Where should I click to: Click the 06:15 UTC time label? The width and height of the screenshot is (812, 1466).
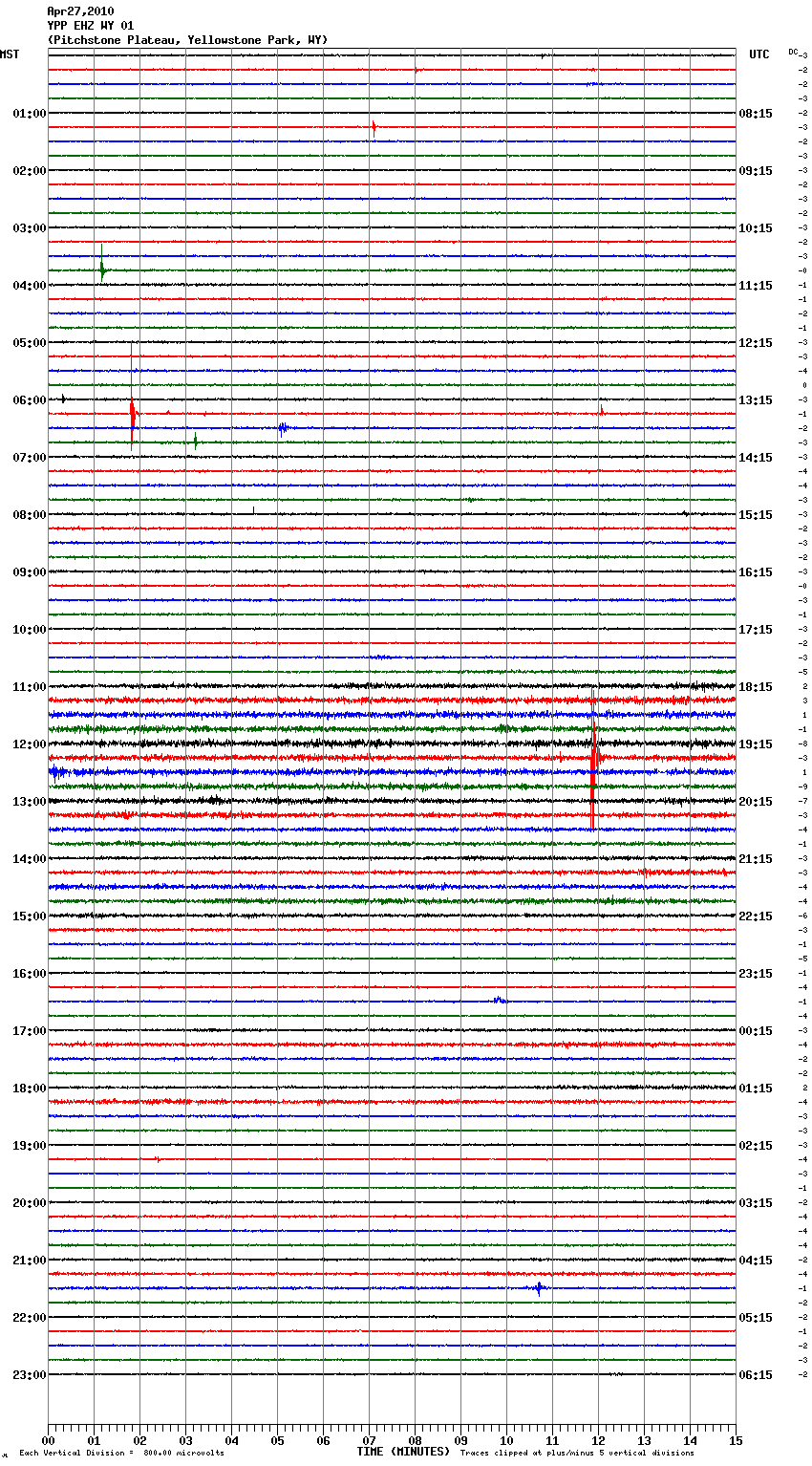[x=756, y=1374]
